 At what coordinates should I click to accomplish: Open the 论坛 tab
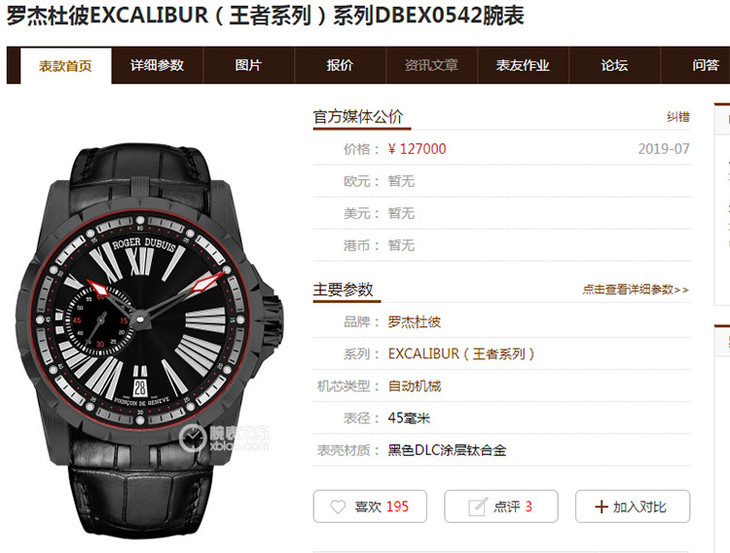pyautogui.click(x=614, y=66)
